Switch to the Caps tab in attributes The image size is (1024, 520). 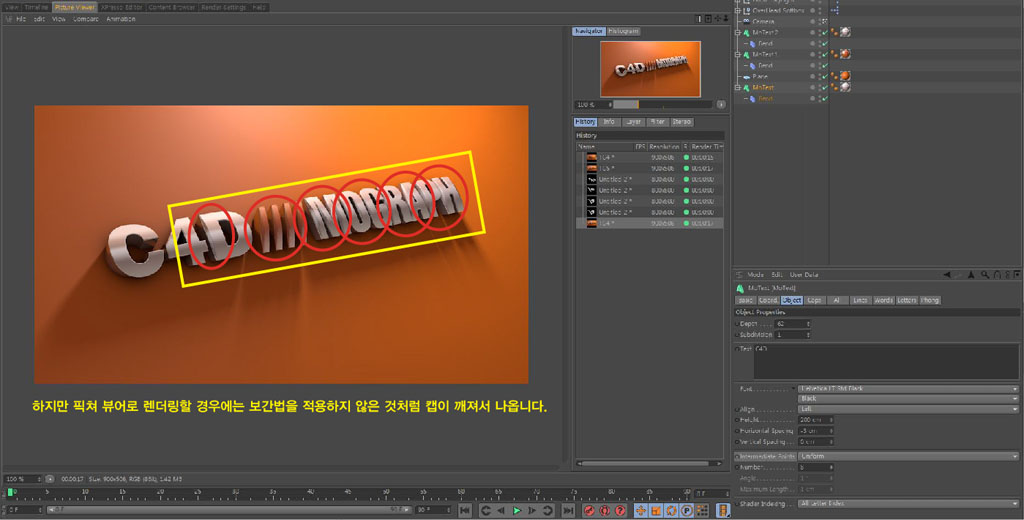pos(814,301)
